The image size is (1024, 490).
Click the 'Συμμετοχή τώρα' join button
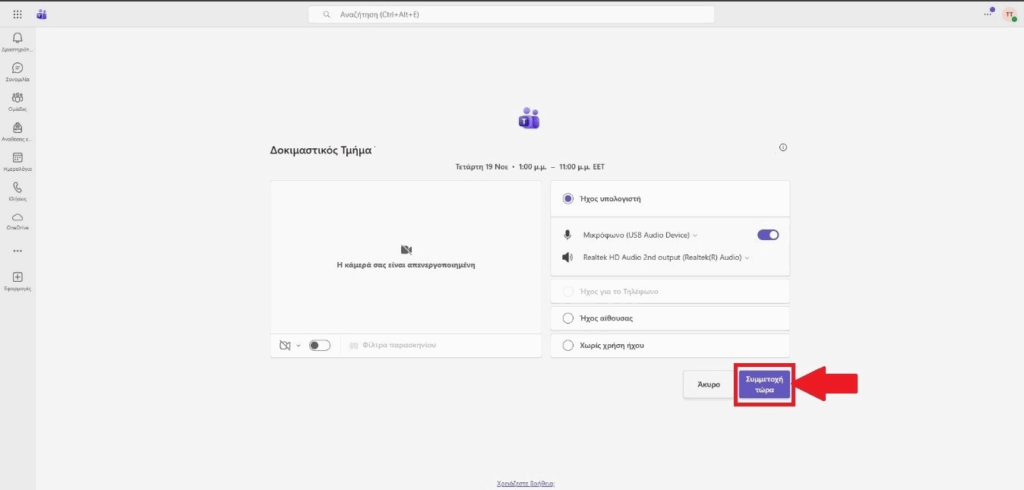[764, 384]
